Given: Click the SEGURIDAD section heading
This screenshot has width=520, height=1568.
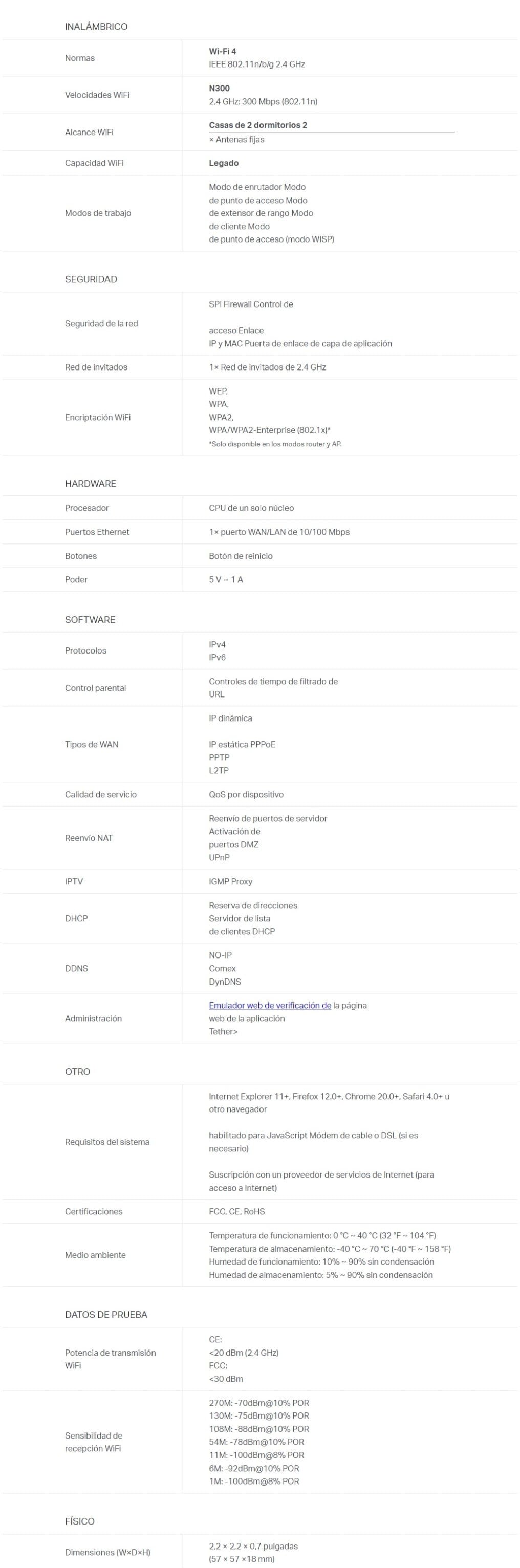Looking at the screenshot, I should tap(91, 279).
